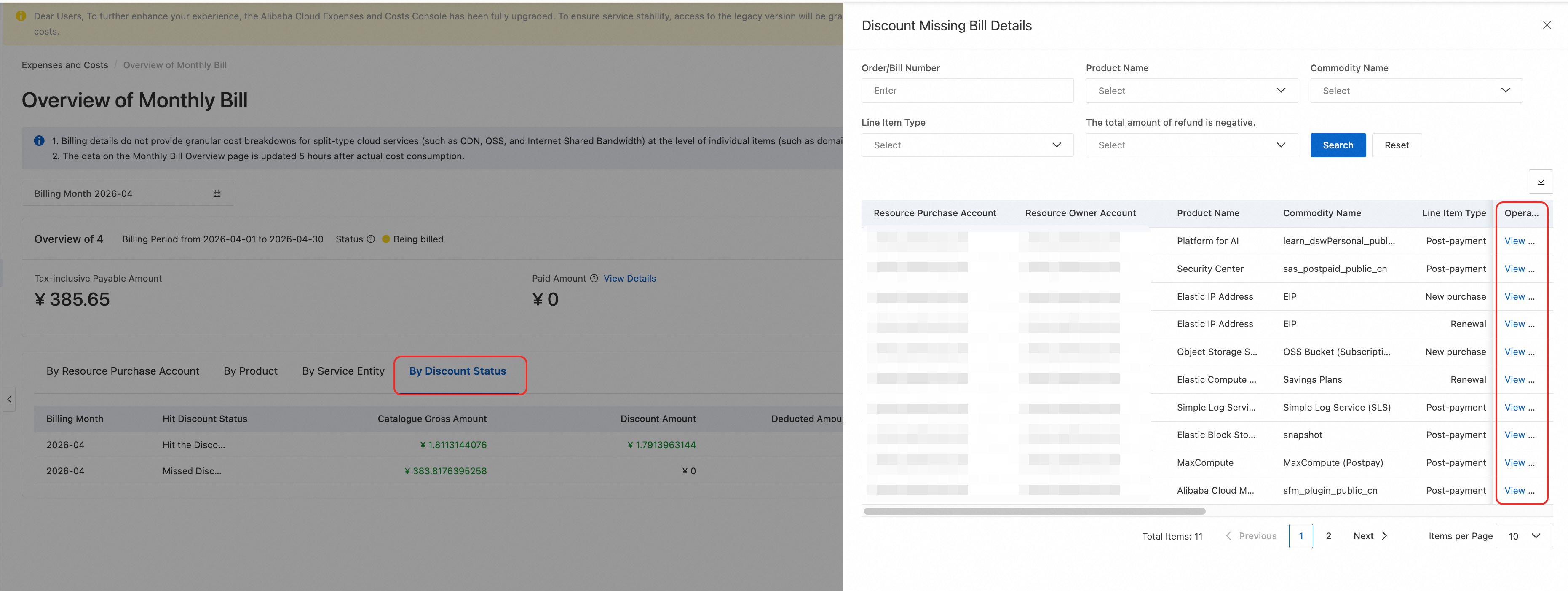Click the Paid Amount help icon
Screen dimensions: 1568x591
click(x=594, y=279)
